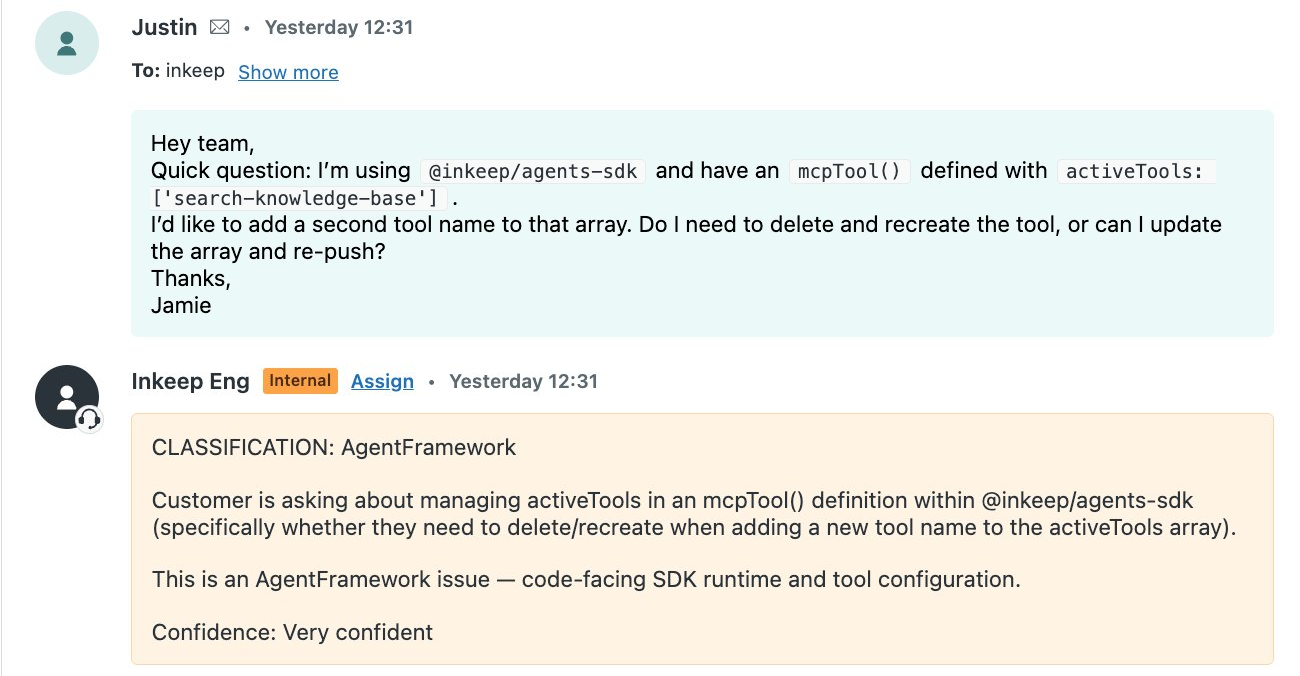
Task: Click the Assign link
Action: (x=382, y=381)
